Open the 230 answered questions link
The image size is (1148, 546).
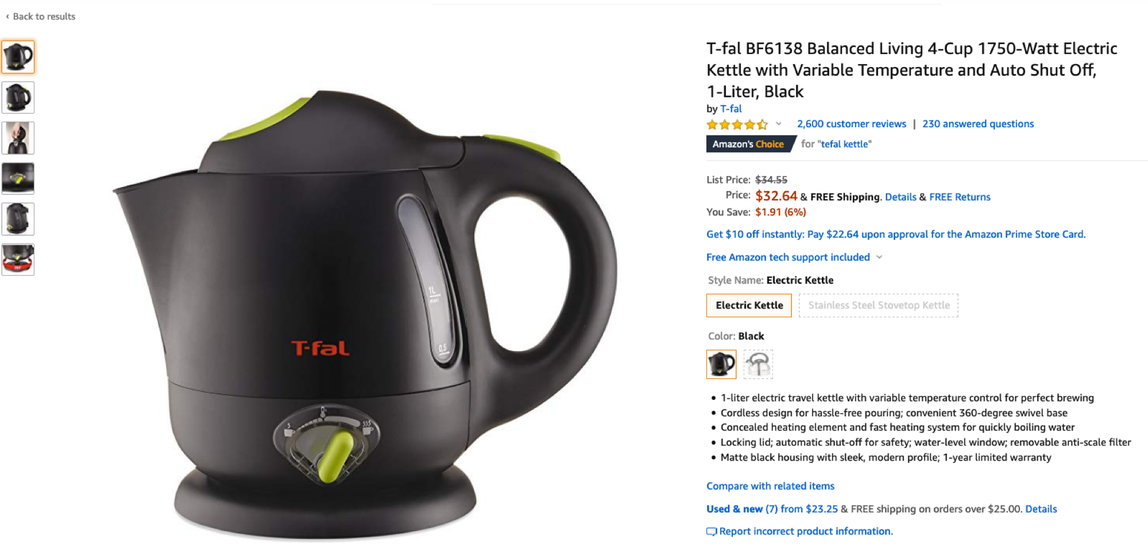click(978, 124)
